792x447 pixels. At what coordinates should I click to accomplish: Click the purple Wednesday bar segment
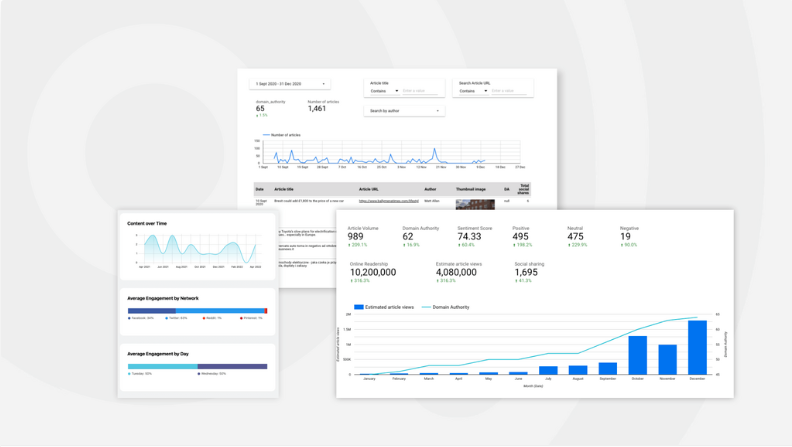click(x=232, y=367)
